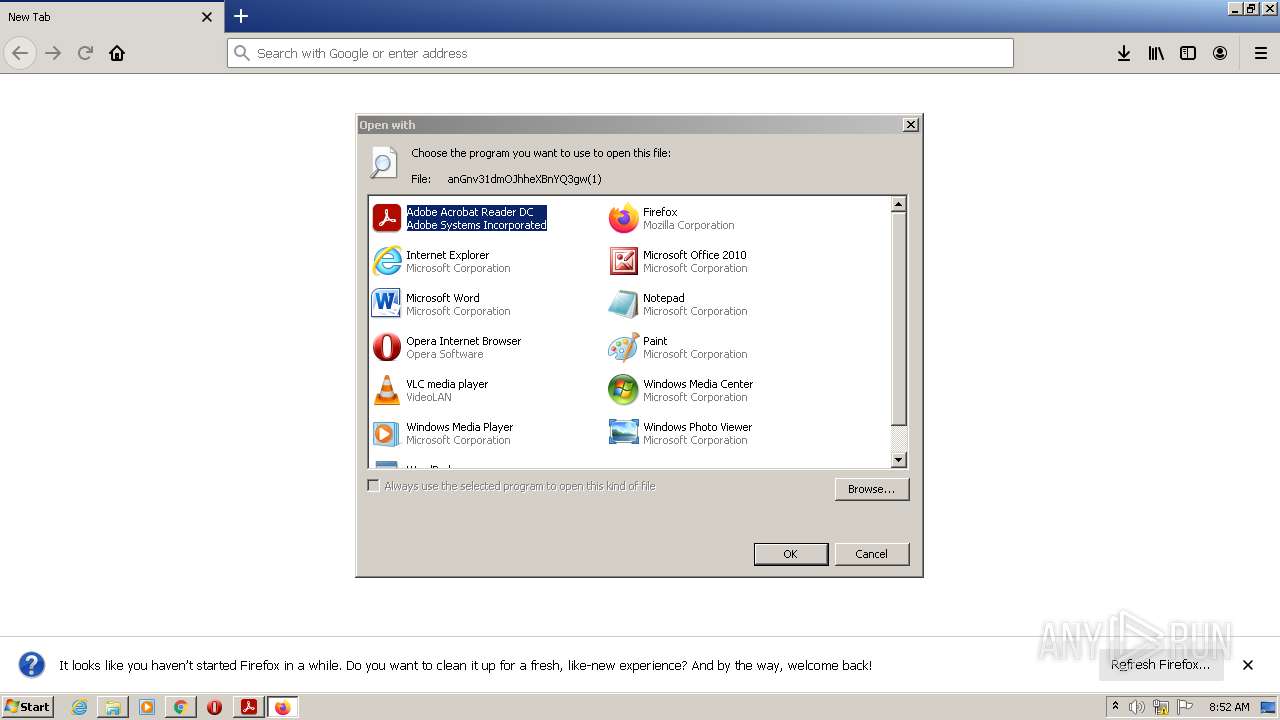1280x720 pixels.
Task: Click the Refresh Firefox... button
Action: [1160, 665]
